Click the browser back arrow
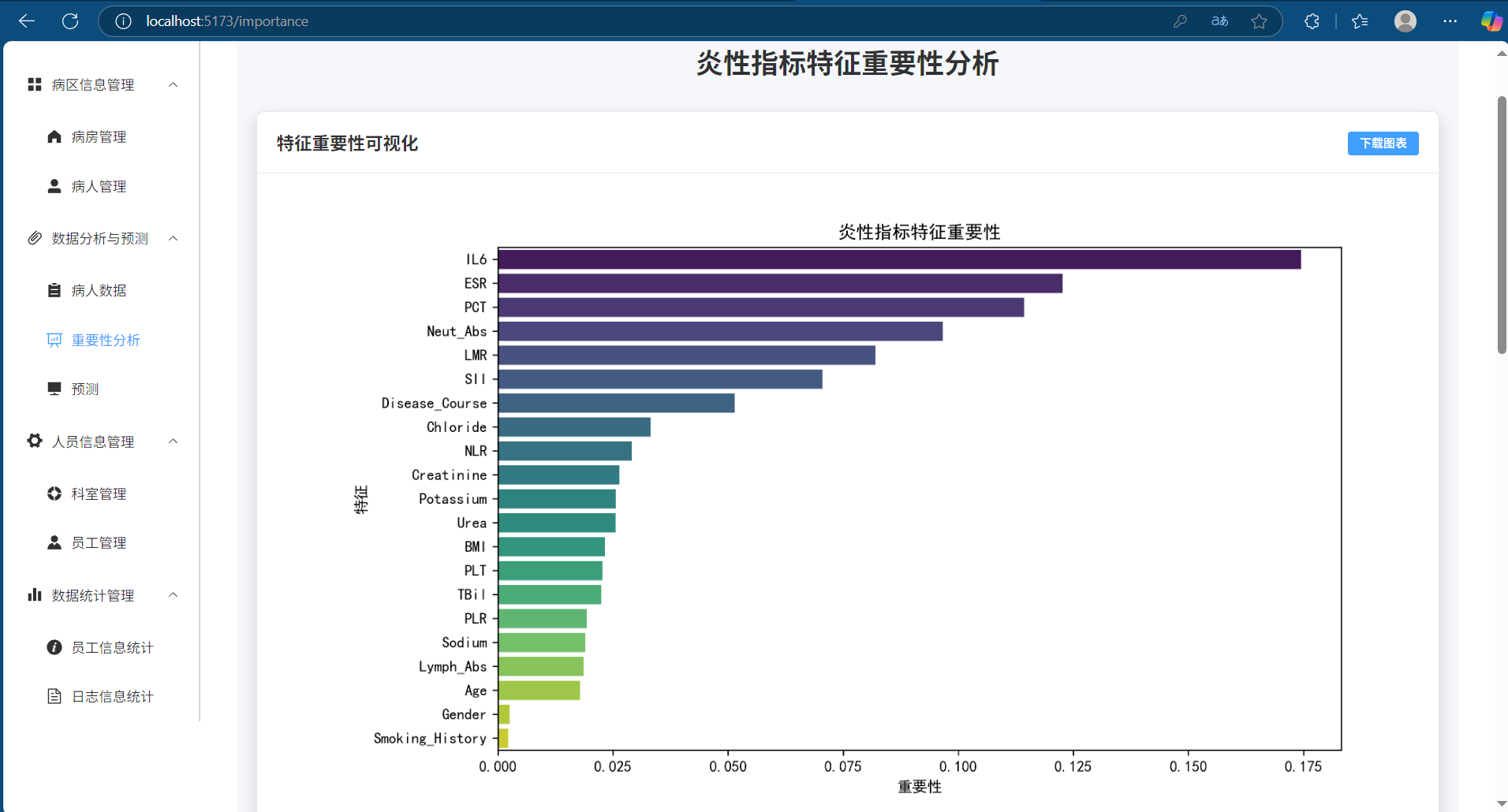This screenshot has width=1508, height=812. [x=27, y=21]
